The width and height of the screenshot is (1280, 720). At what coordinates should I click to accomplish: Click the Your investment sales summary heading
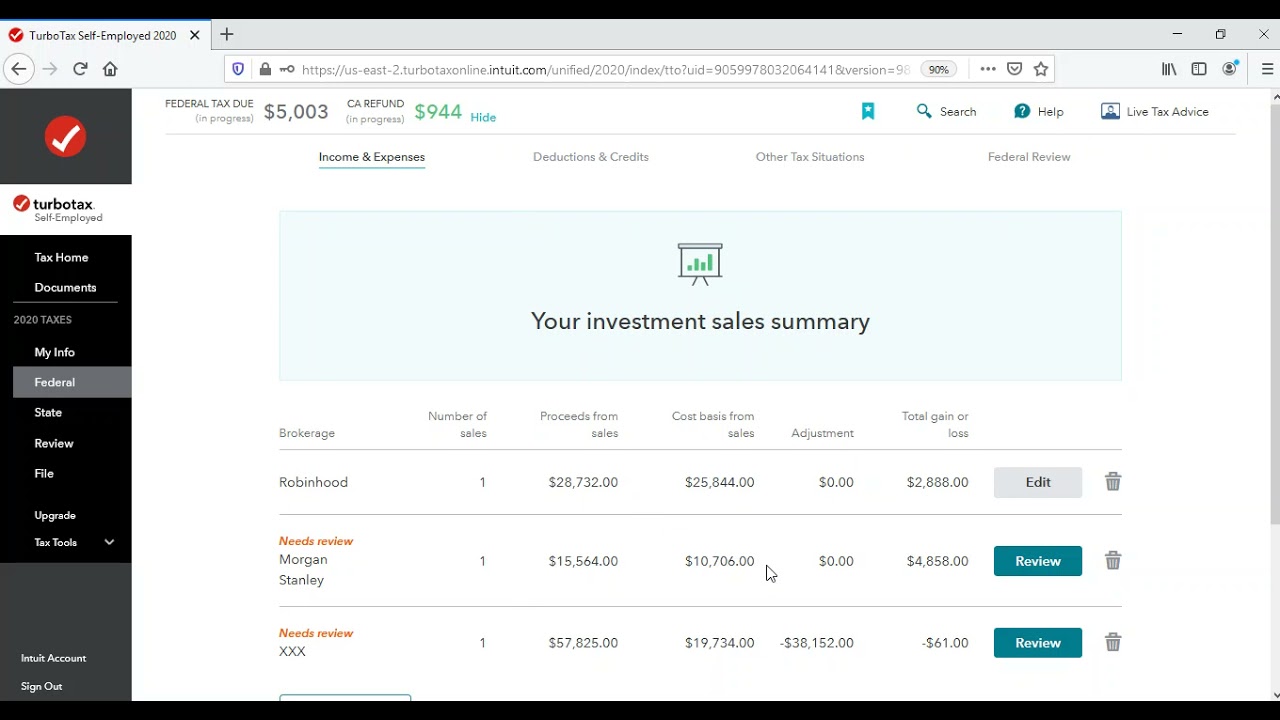click(700, 321)
